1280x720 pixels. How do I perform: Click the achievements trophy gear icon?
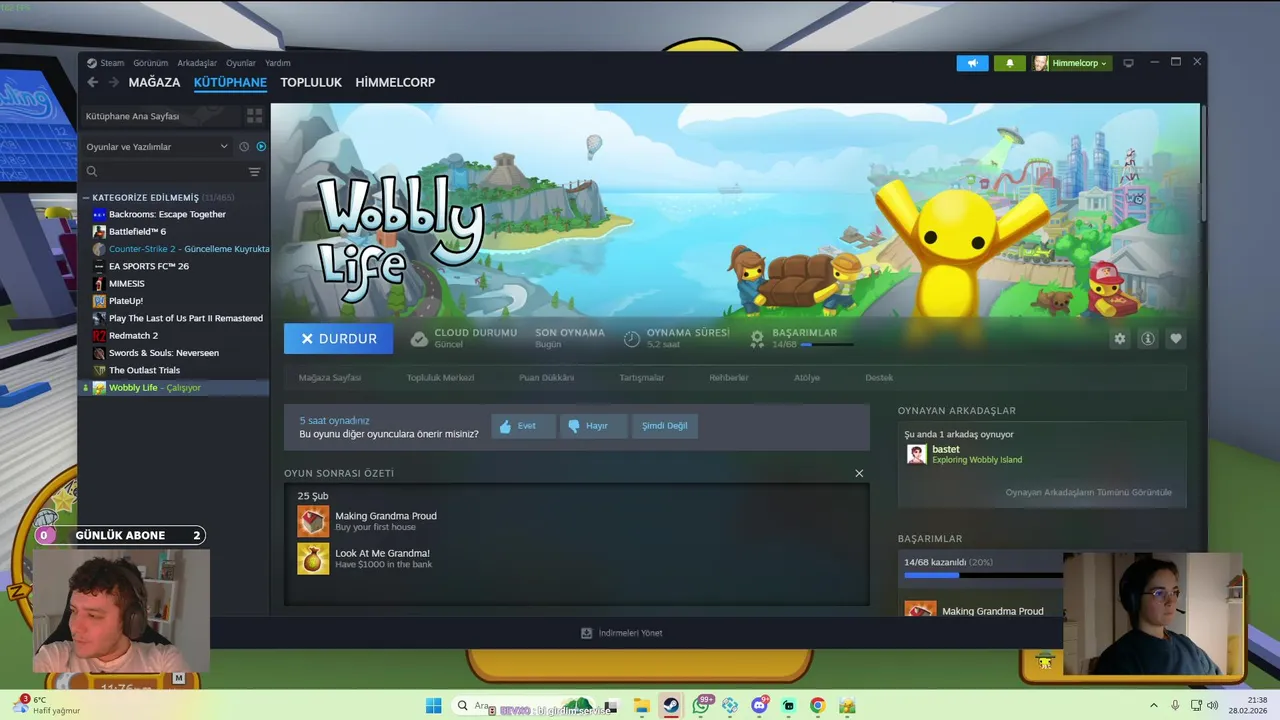tap(757, 339)
